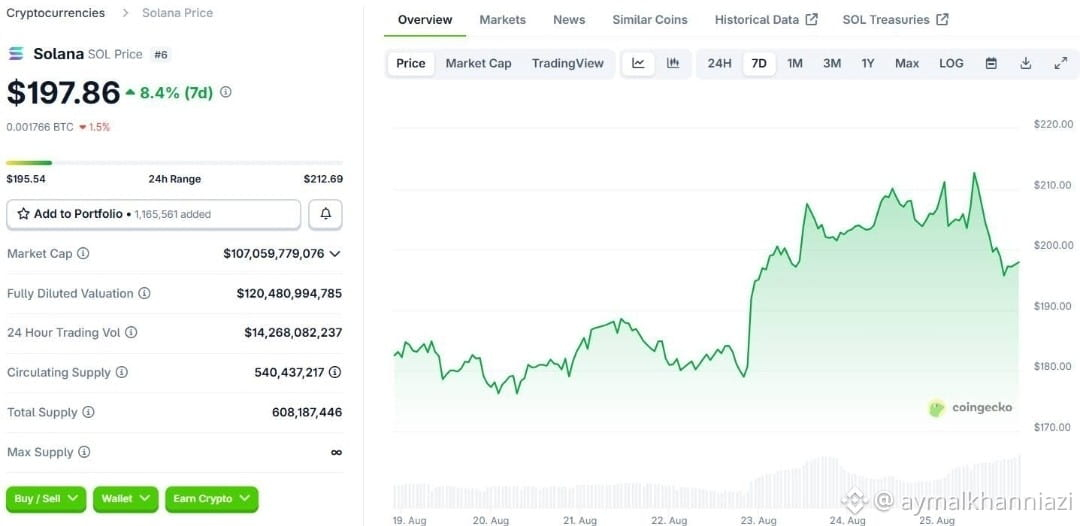The height and width of the screenshot is (526, 1080).
Task: Click the info icon next to Circulating Supply
Action: tap(121, 372)
